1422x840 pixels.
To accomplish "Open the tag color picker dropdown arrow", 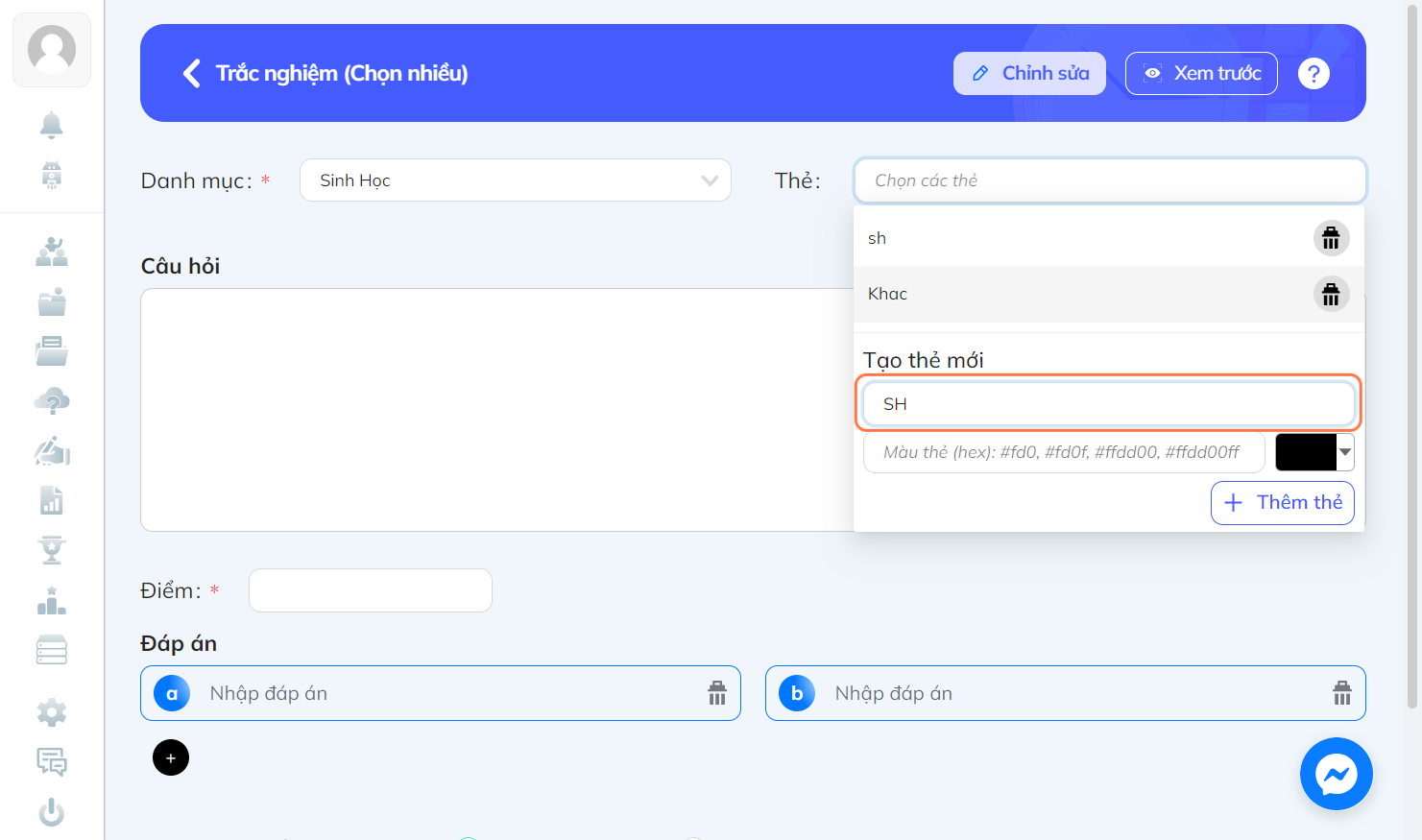I will click(1345, 452).
